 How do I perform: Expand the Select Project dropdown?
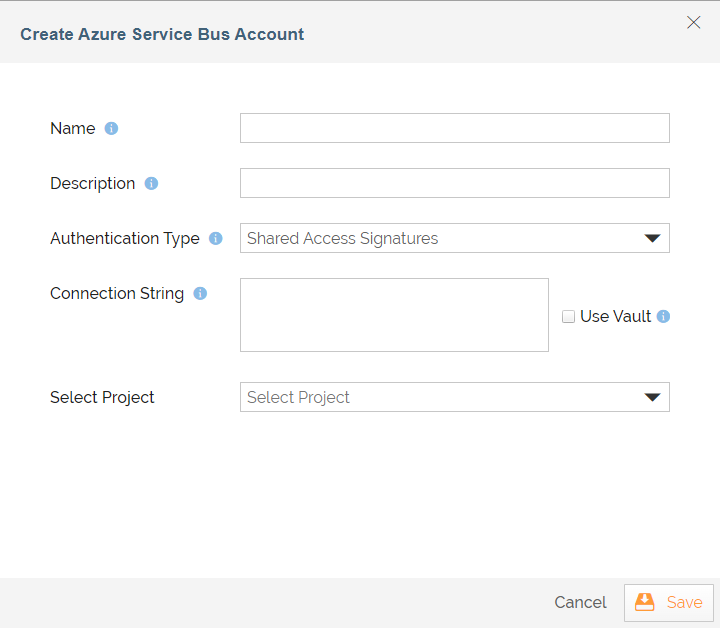[454, 397]
